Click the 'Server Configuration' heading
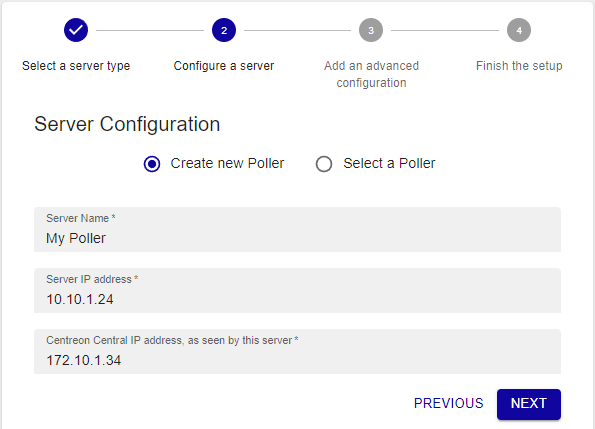The width and height of the screenshot is (595, 429). (x=127, y=124)
